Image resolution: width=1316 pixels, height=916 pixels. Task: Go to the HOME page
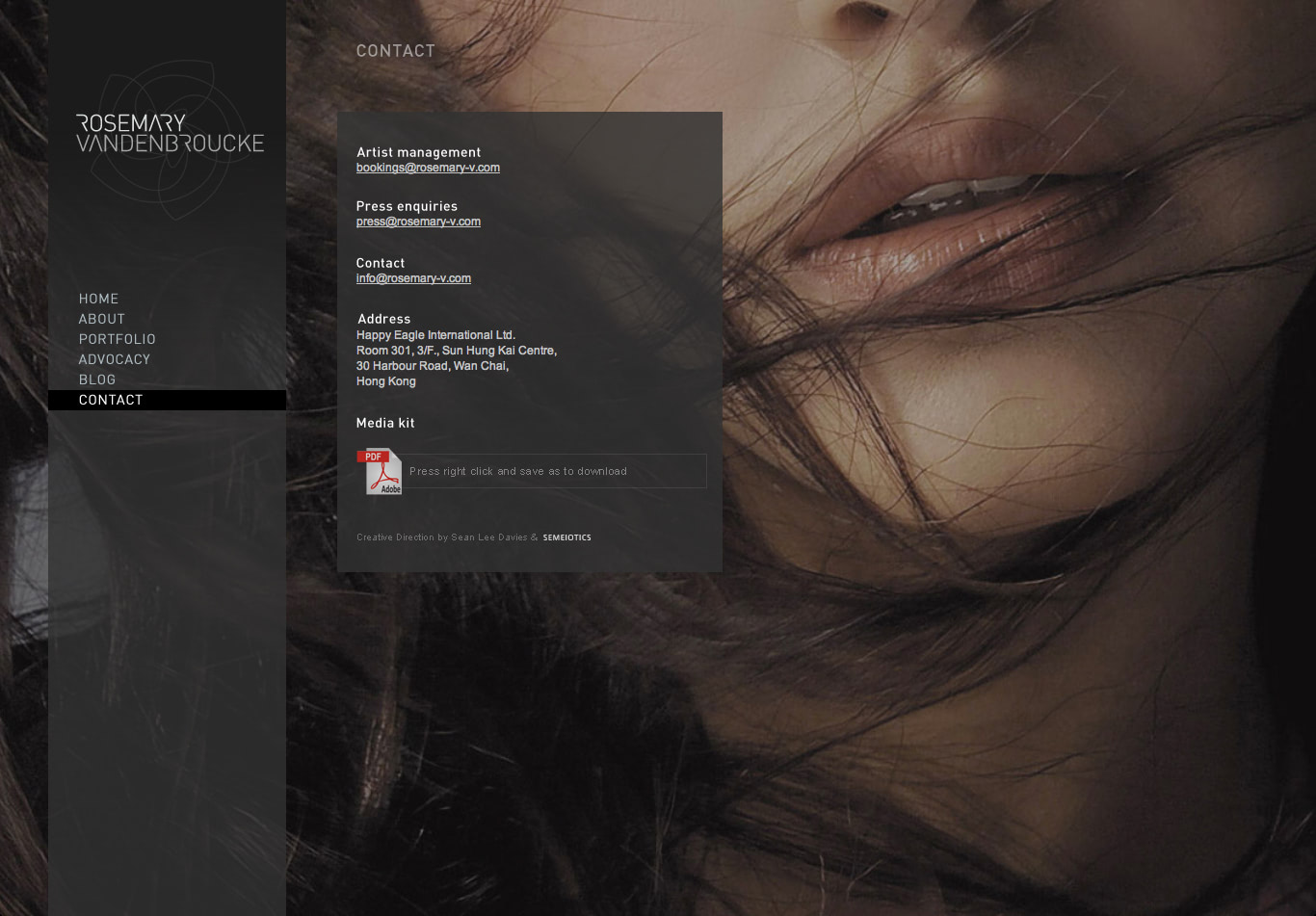pyautogui.click(x=98, y=299)
